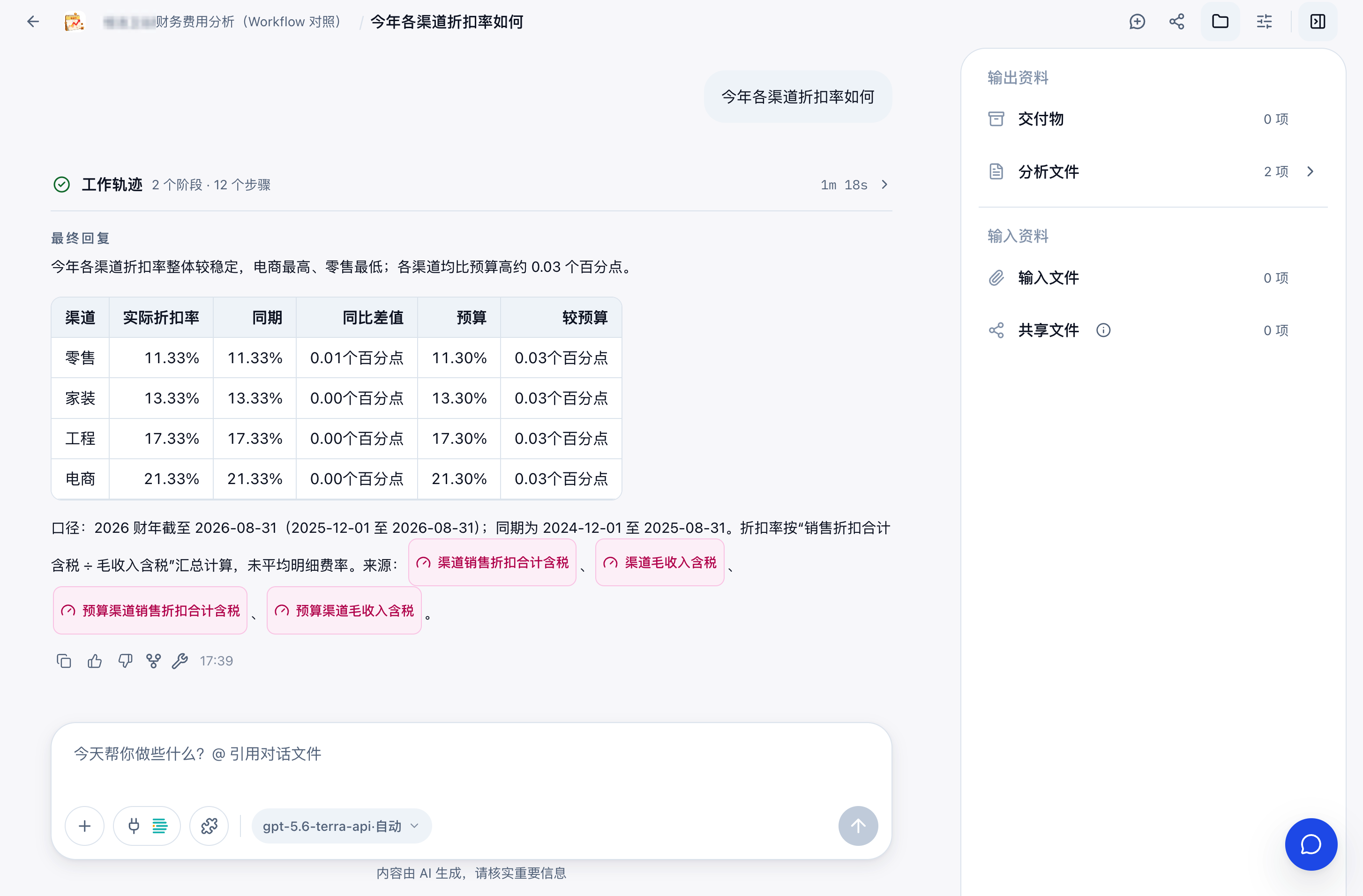Give a thumbs up to the reply
This screenshot has height=896, width=1363.
tap(95, 661)
